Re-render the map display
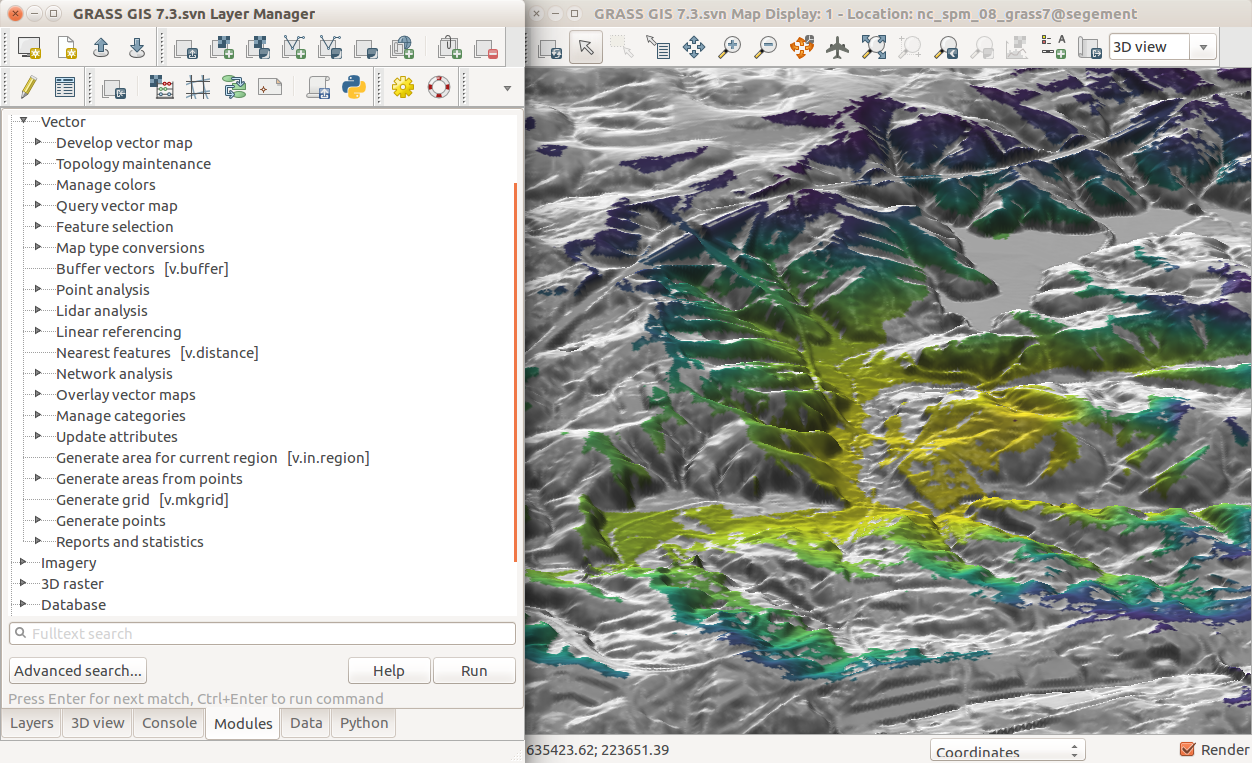1252x763 pixels. click(x=550, y=47)
